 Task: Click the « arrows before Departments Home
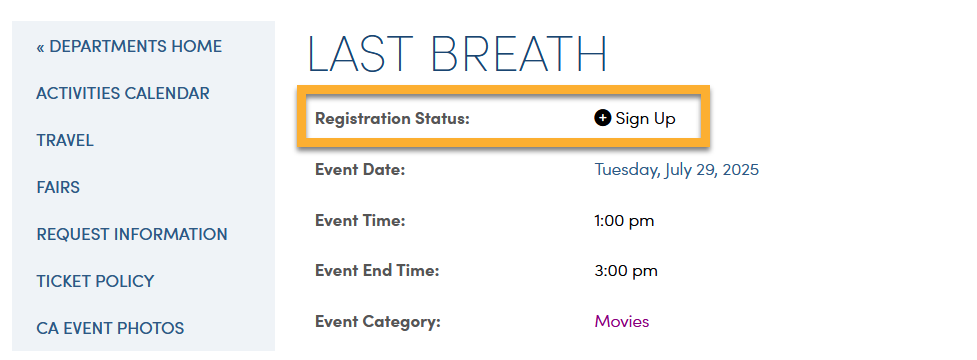(41, 47)
